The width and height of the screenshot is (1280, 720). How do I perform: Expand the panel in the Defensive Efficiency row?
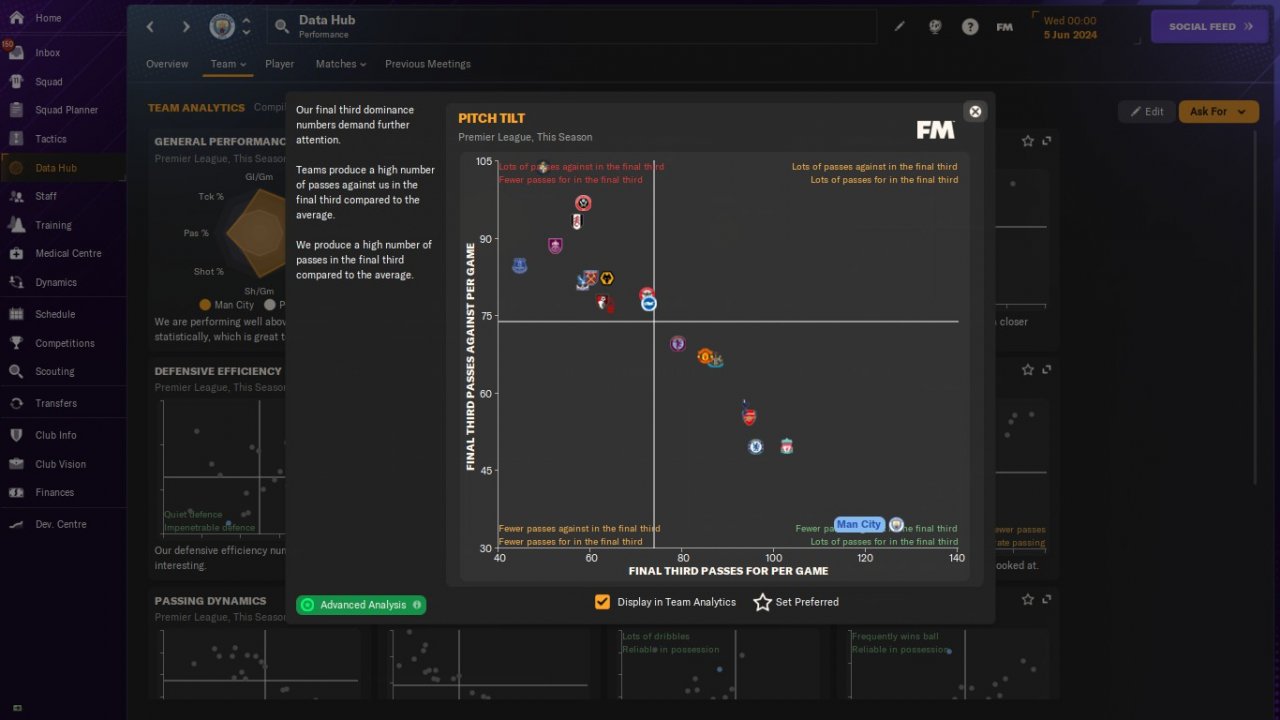1047,370
